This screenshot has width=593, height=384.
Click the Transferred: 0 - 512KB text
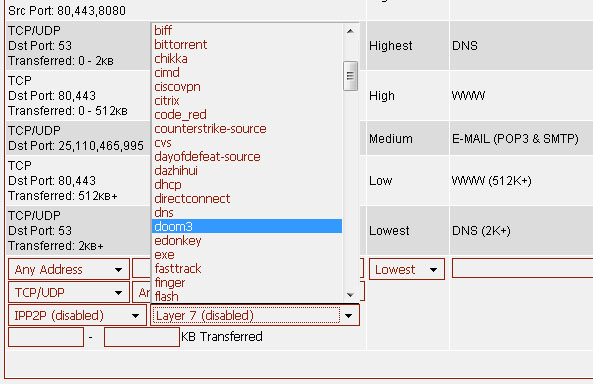click(x=68, y=111)
